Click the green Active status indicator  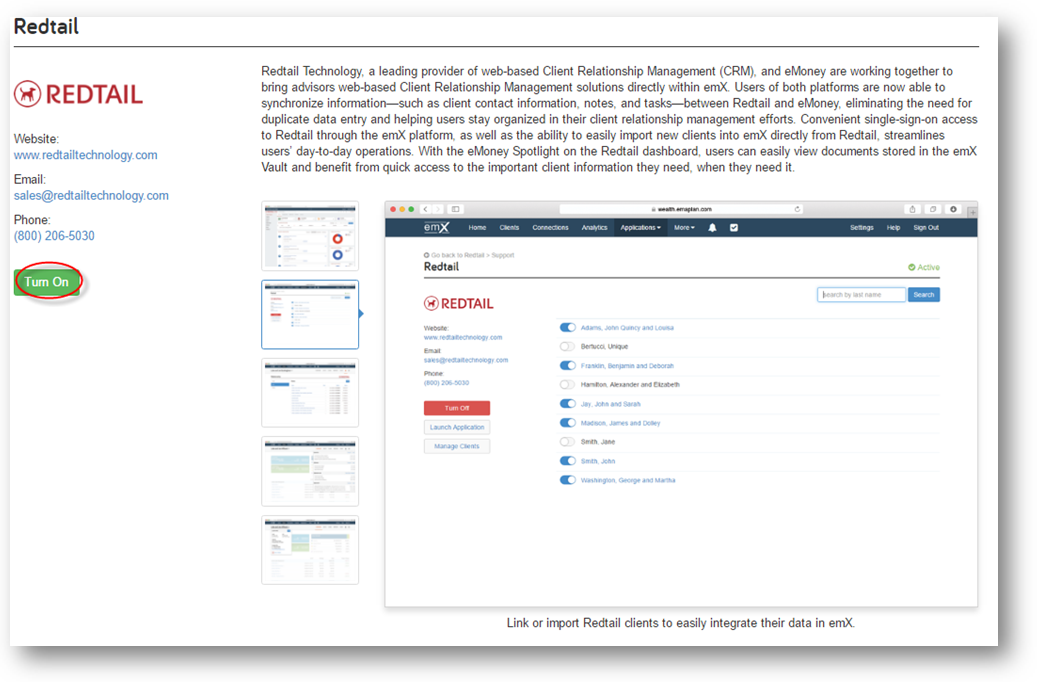point(924,267)
